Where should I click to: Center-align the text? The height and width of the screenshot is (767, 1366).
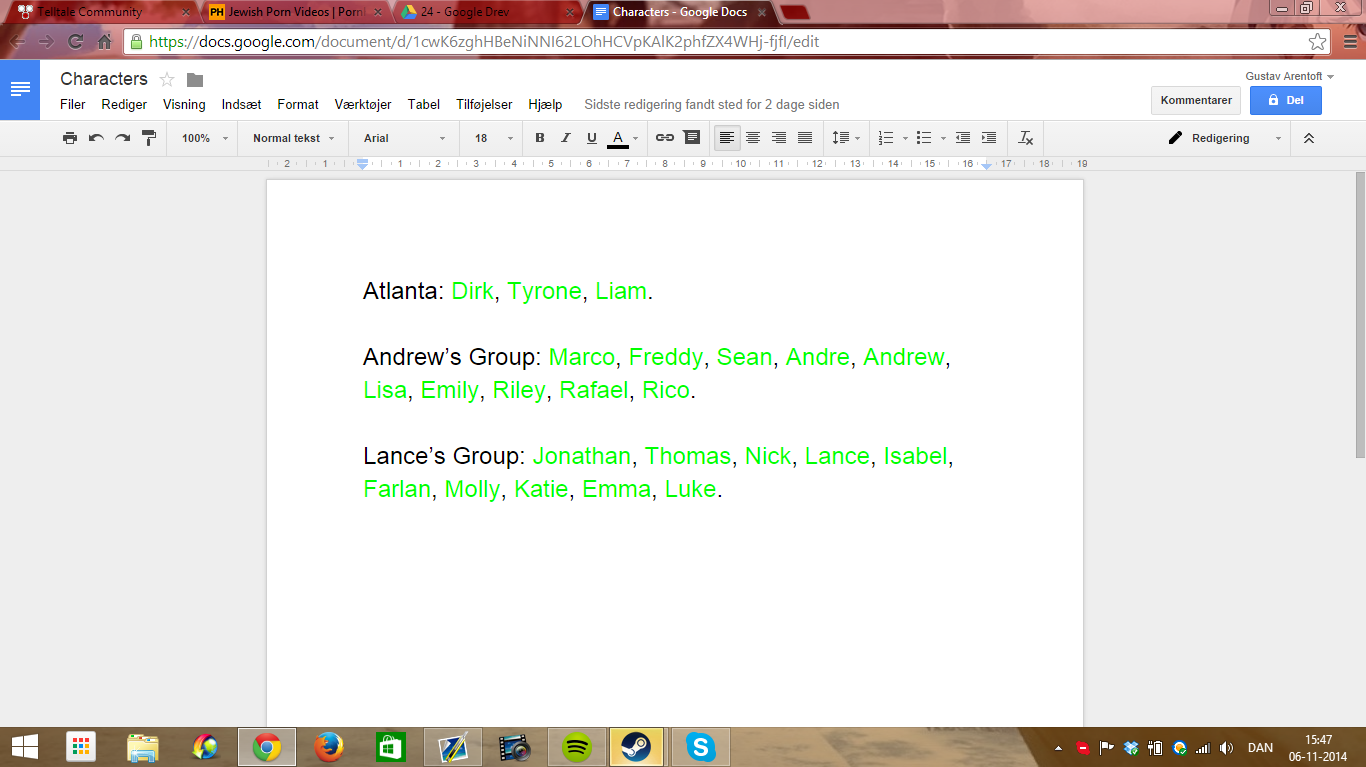(x=753, y=138)
